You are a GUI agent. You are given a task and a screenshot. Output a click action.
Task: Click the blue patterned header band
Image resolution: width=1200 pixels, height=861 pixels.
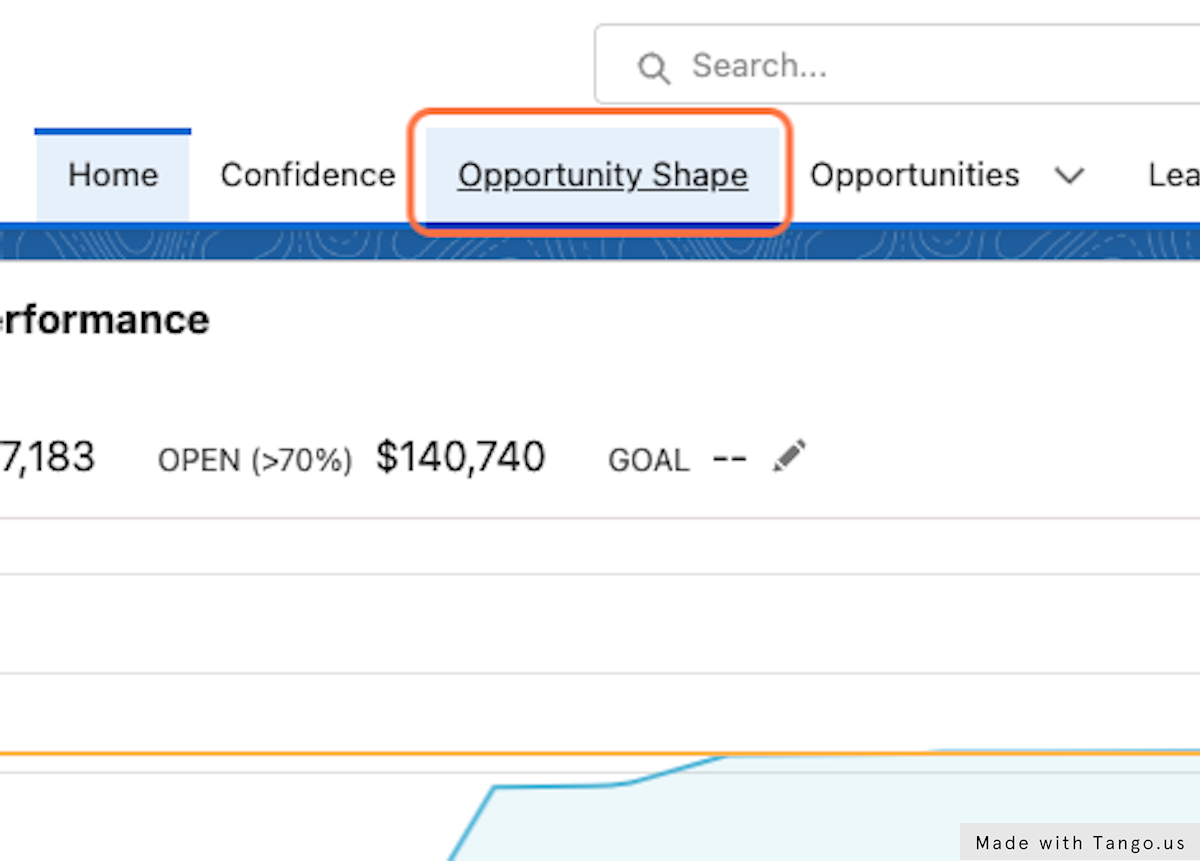(600, 245)
